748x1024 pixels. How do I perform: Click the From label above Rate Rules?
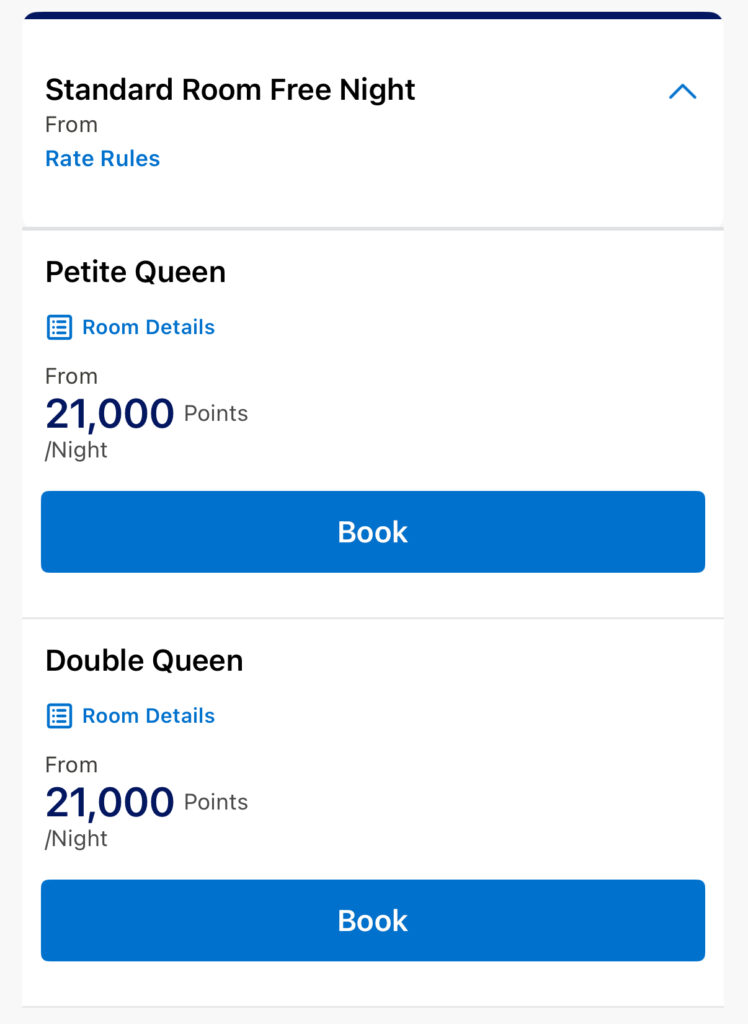tap(71, 125)
